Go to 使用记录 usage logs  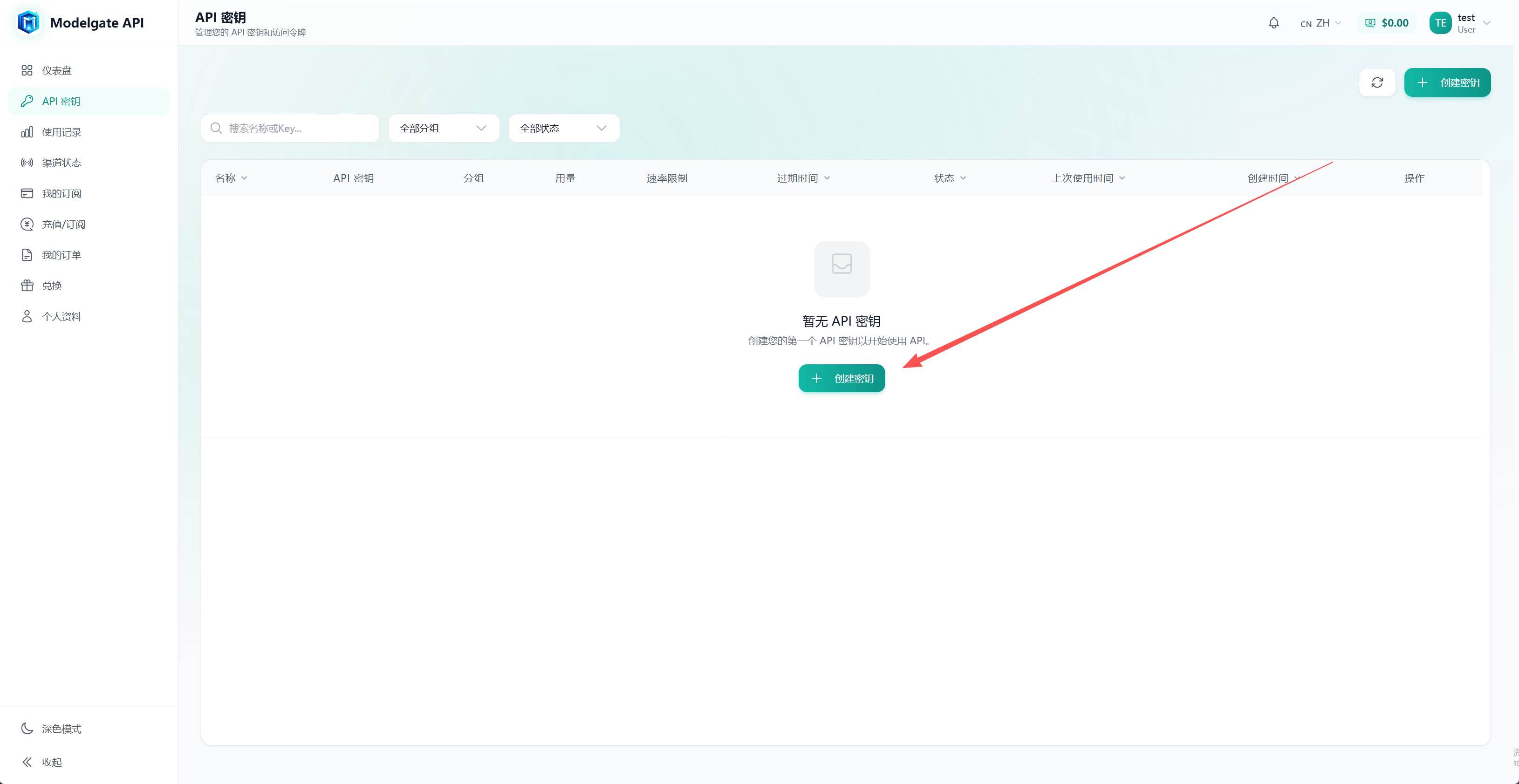coord(62,132)
